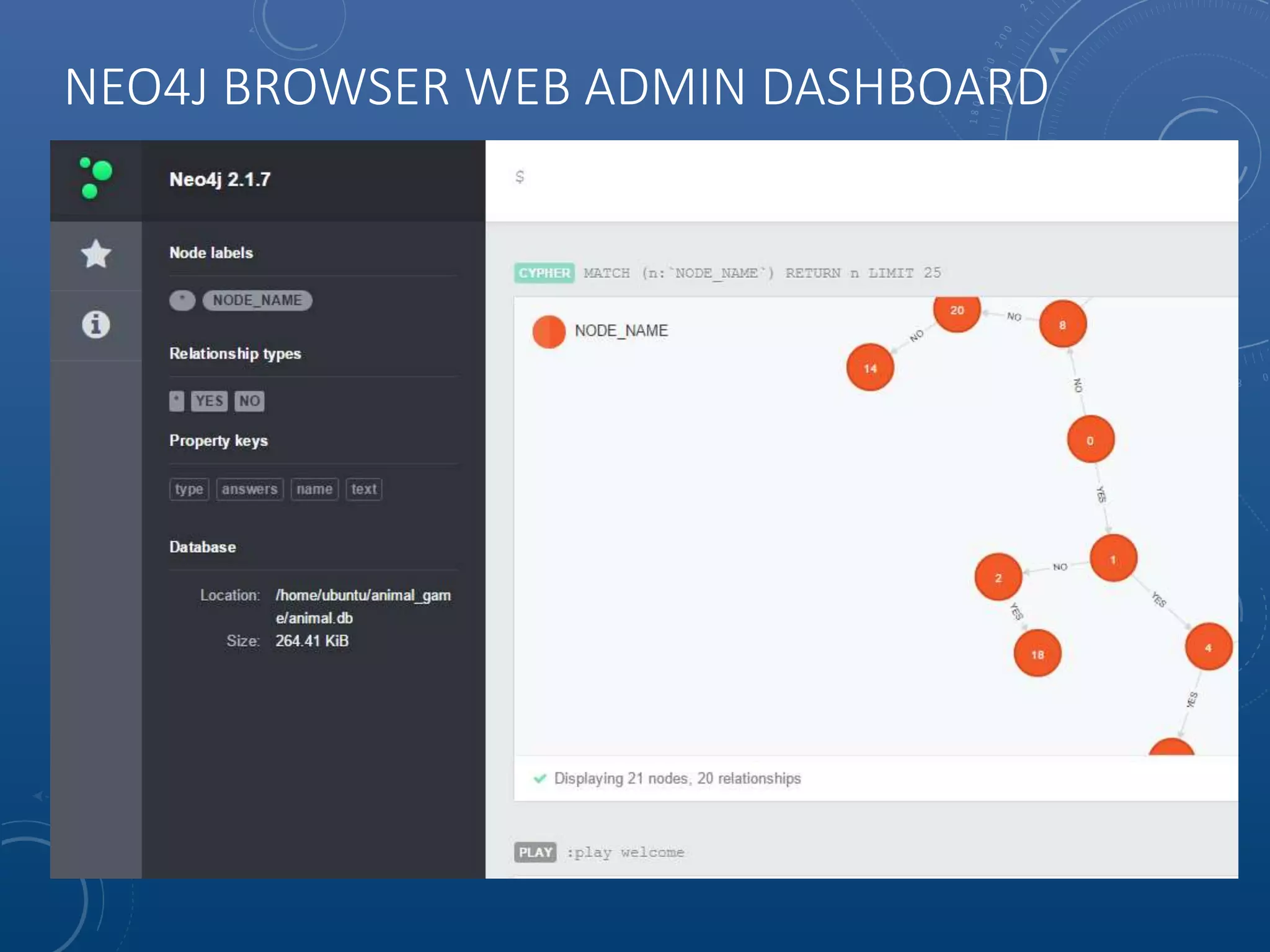Click the PLAY badge
This screenshot has width=1270, height=952.
[535, 852]
